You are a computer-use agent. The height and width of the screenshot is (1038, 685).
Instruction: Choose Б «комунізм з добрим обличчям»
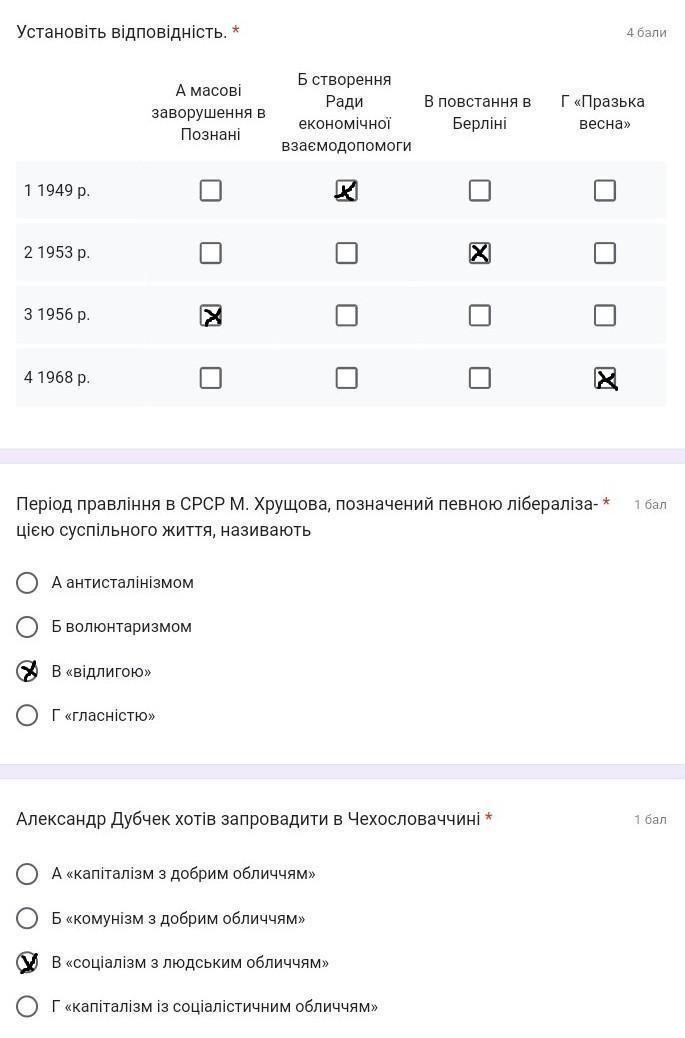[x=28, y=918]
